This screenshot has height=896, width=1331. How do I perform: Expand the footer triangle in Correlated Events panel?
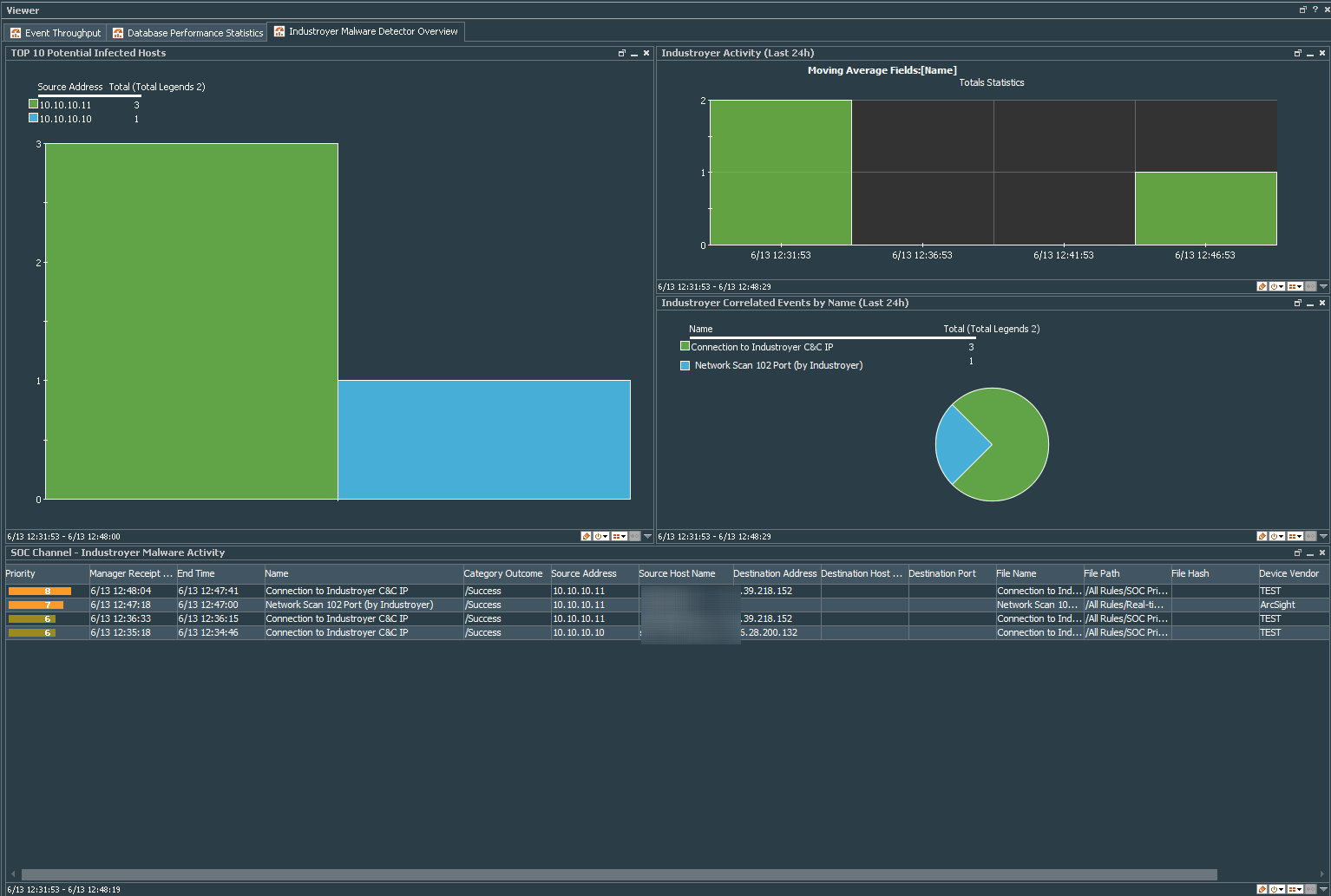(1323, 536)
